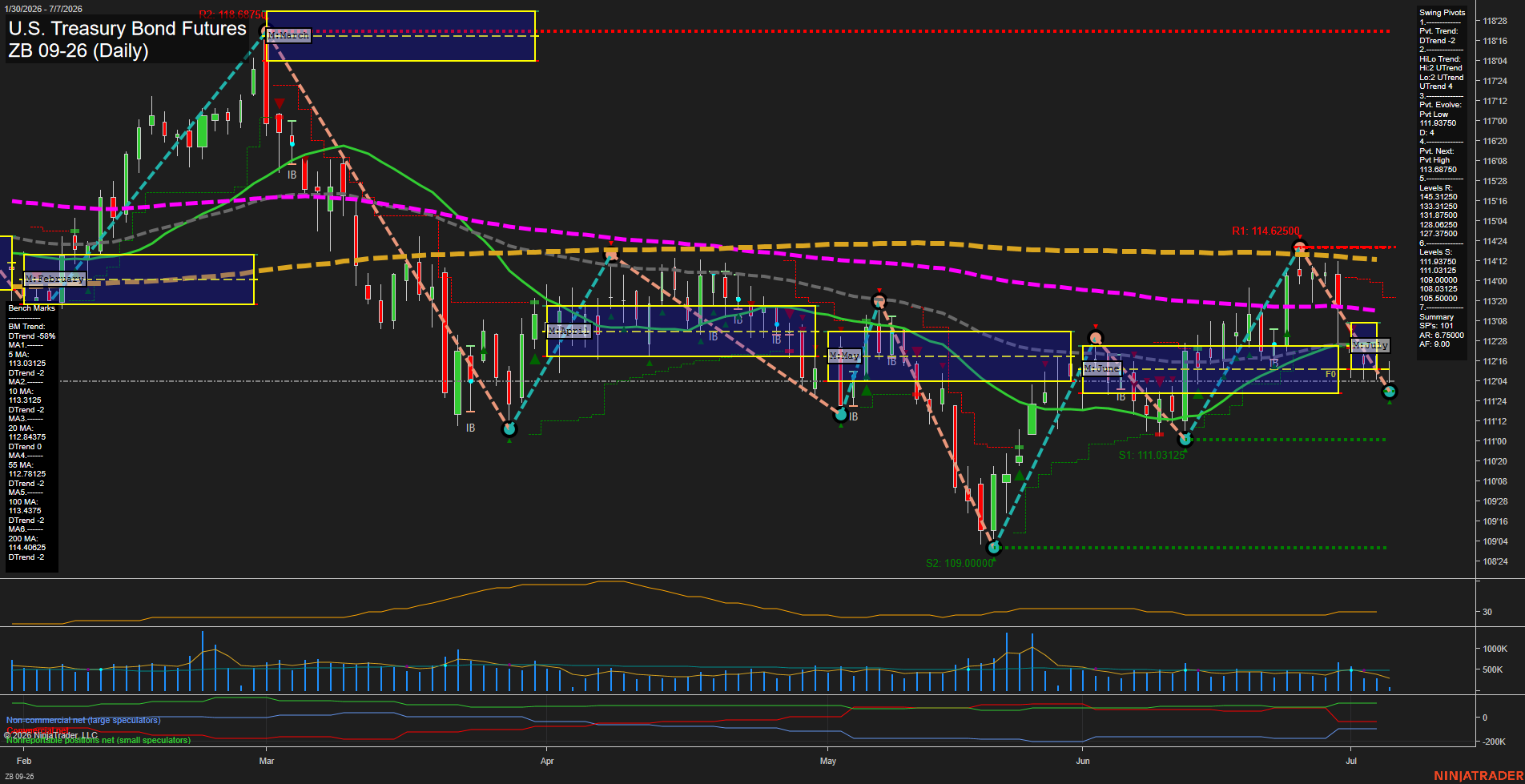Select the R1: 114.62500 resistance label

point(1265,231)
